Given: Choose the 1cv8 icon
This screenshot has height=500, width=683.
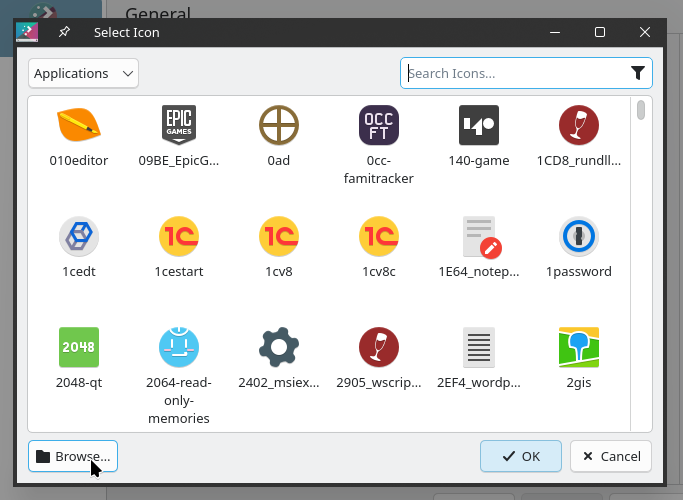Looking at the screenshot, I should click(279, 236).
